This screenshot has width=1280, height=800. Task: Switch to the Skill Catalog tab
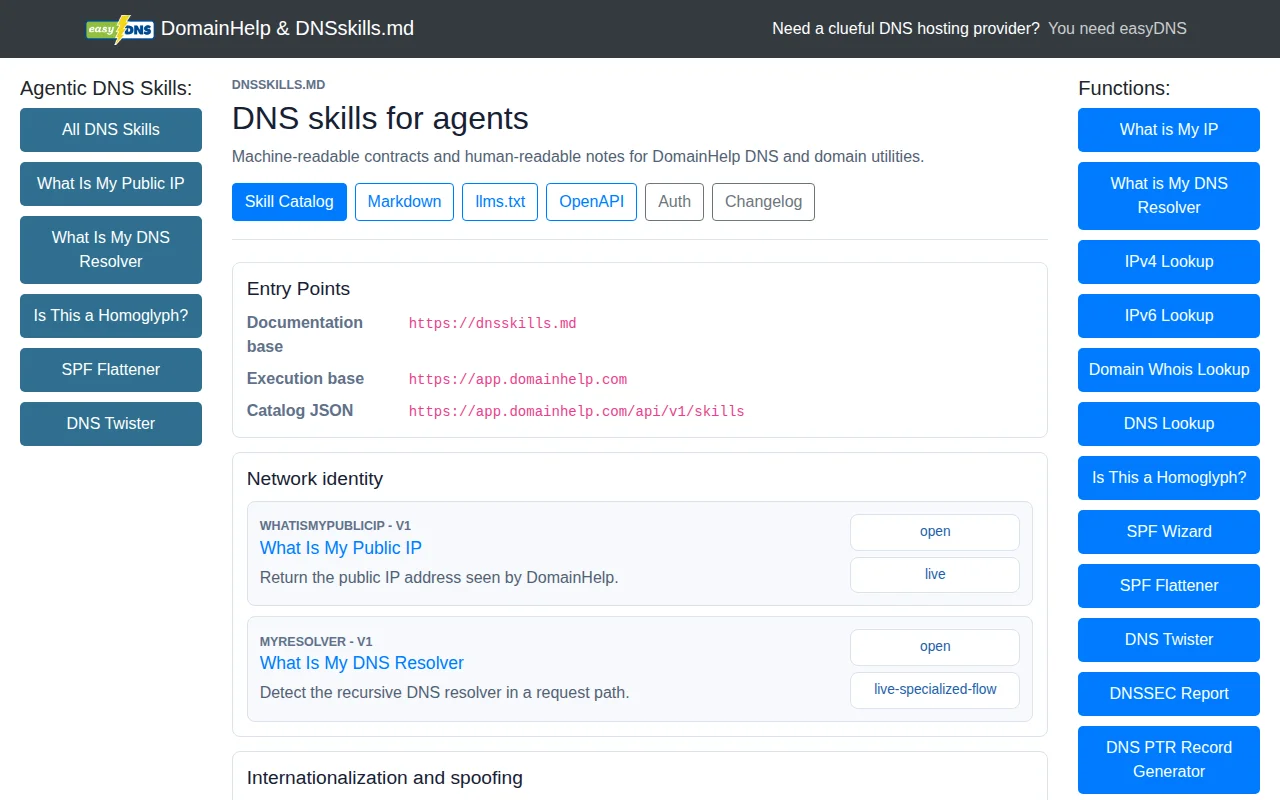point(289,202)
